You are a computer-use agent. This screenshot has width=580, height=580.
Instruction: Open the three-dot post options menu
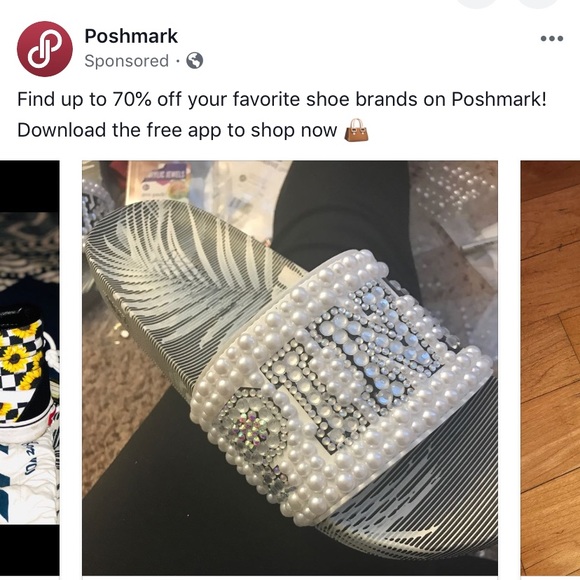pyautogui.click(x=552, y=38)
